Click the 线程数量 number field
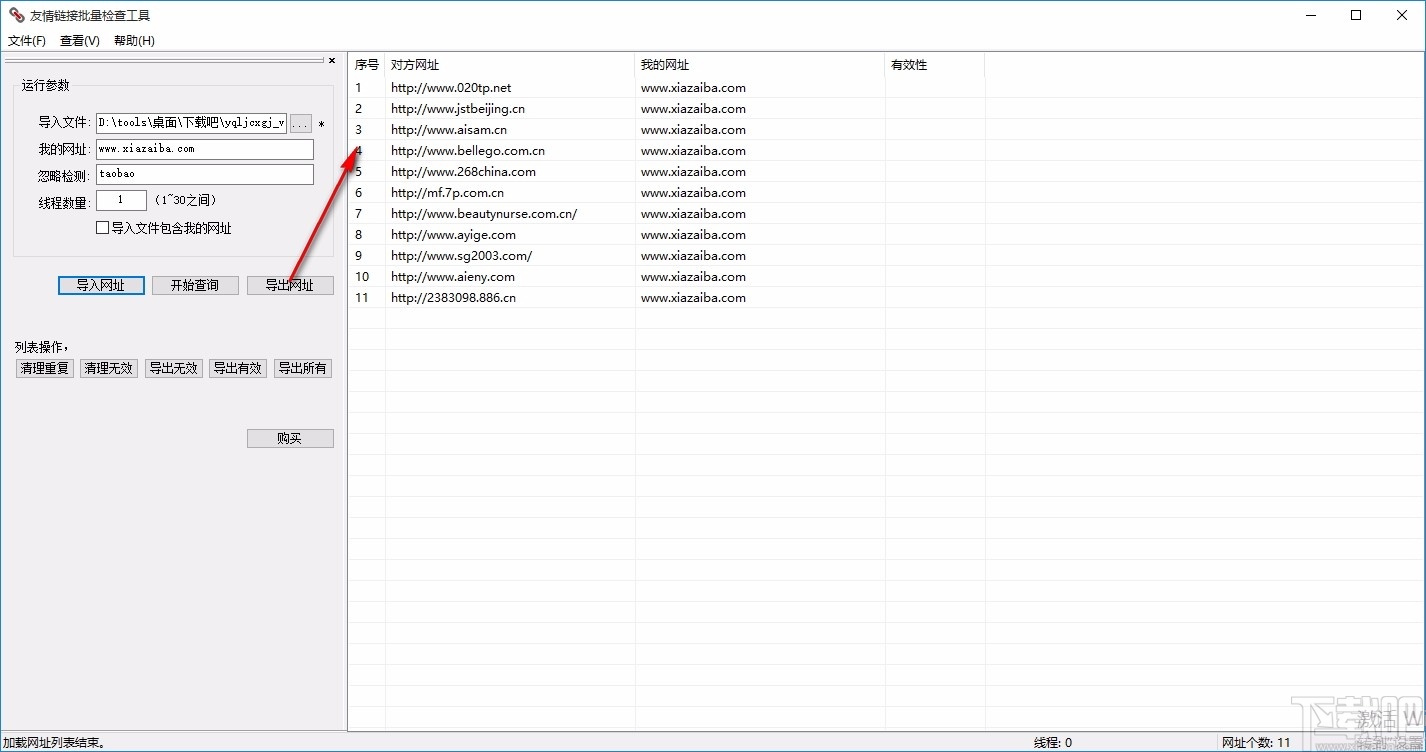This screenshot has height=752, width=1426. pos(121,200)
